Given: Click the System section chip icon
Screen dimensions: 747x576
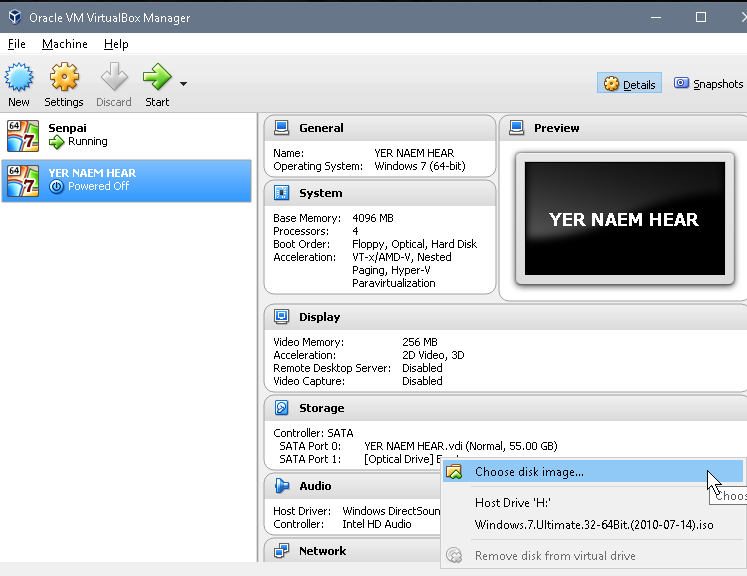Looking at the screenshot, I should [282, 193].
